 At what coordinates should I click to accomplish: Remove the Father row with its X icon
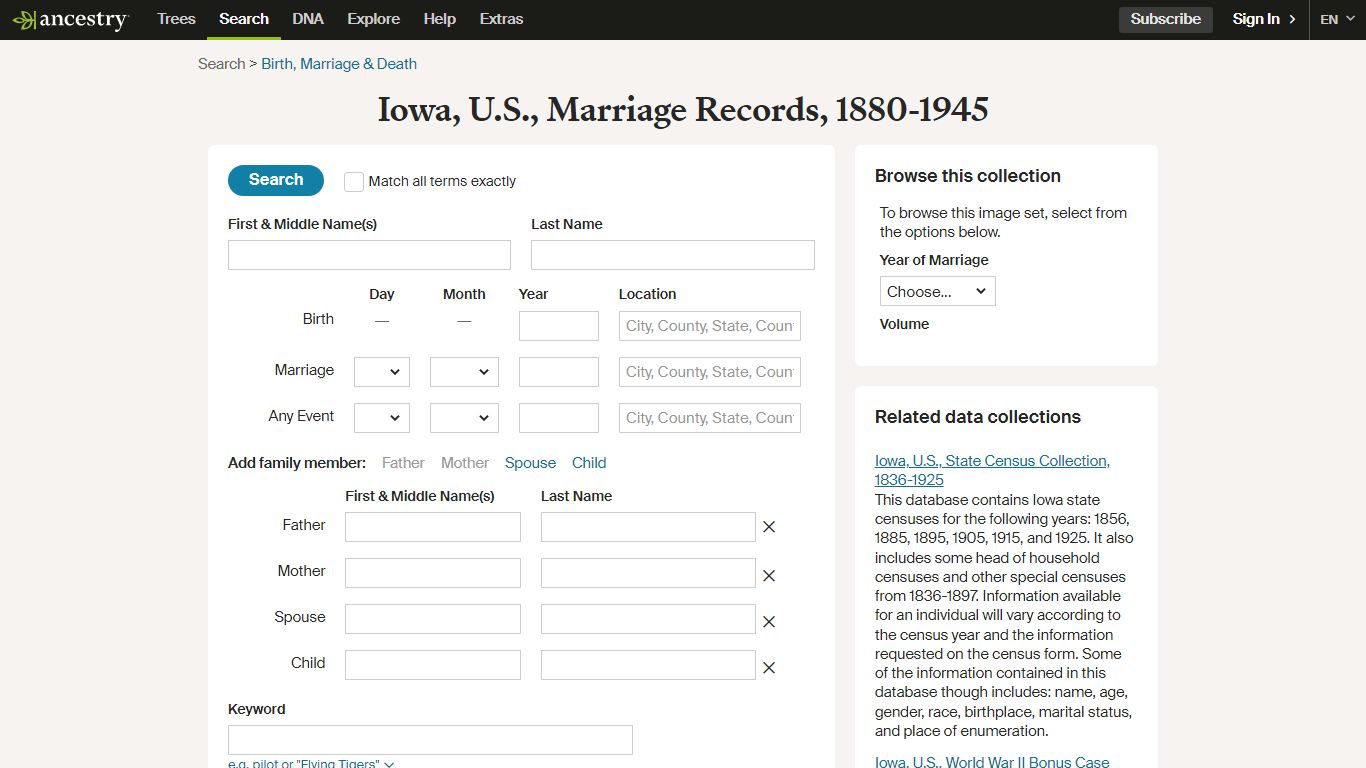769,527
